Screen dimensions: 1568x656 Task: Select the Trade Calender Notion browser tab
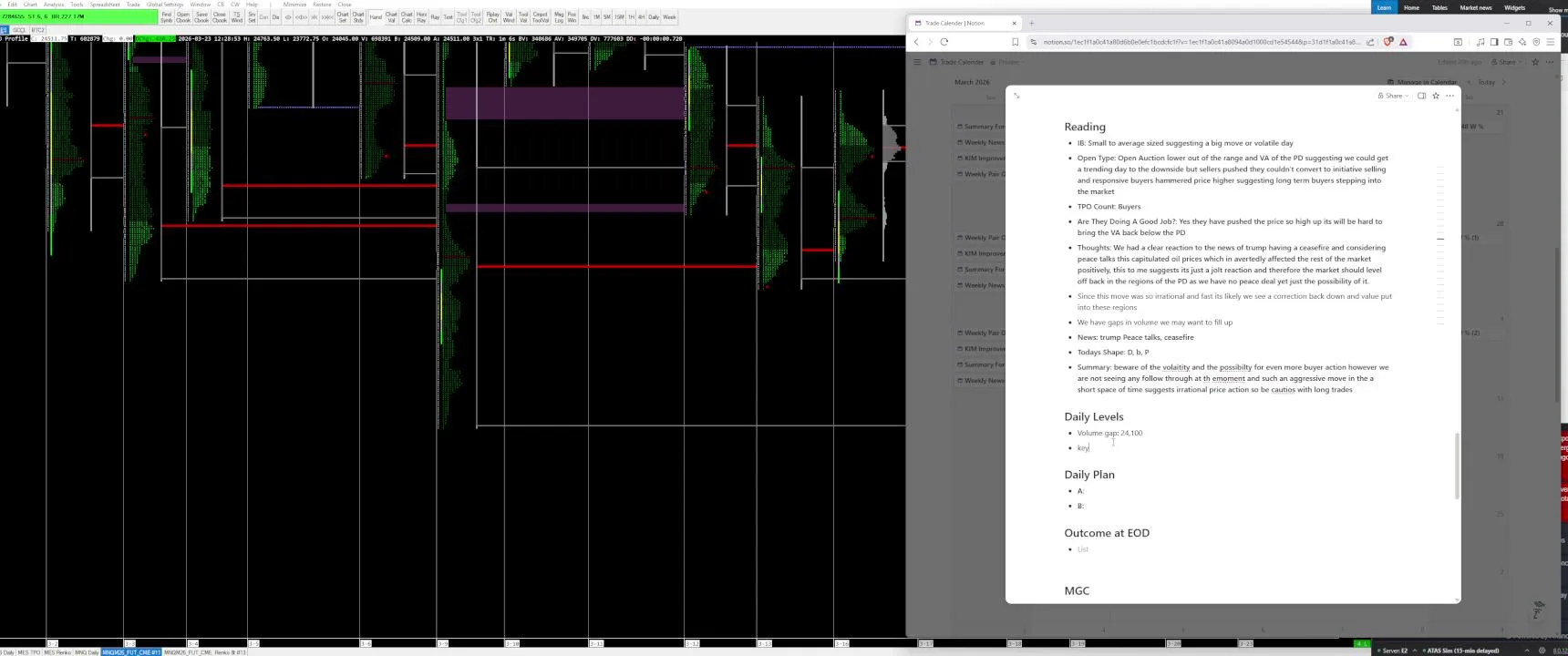[964, 23]
